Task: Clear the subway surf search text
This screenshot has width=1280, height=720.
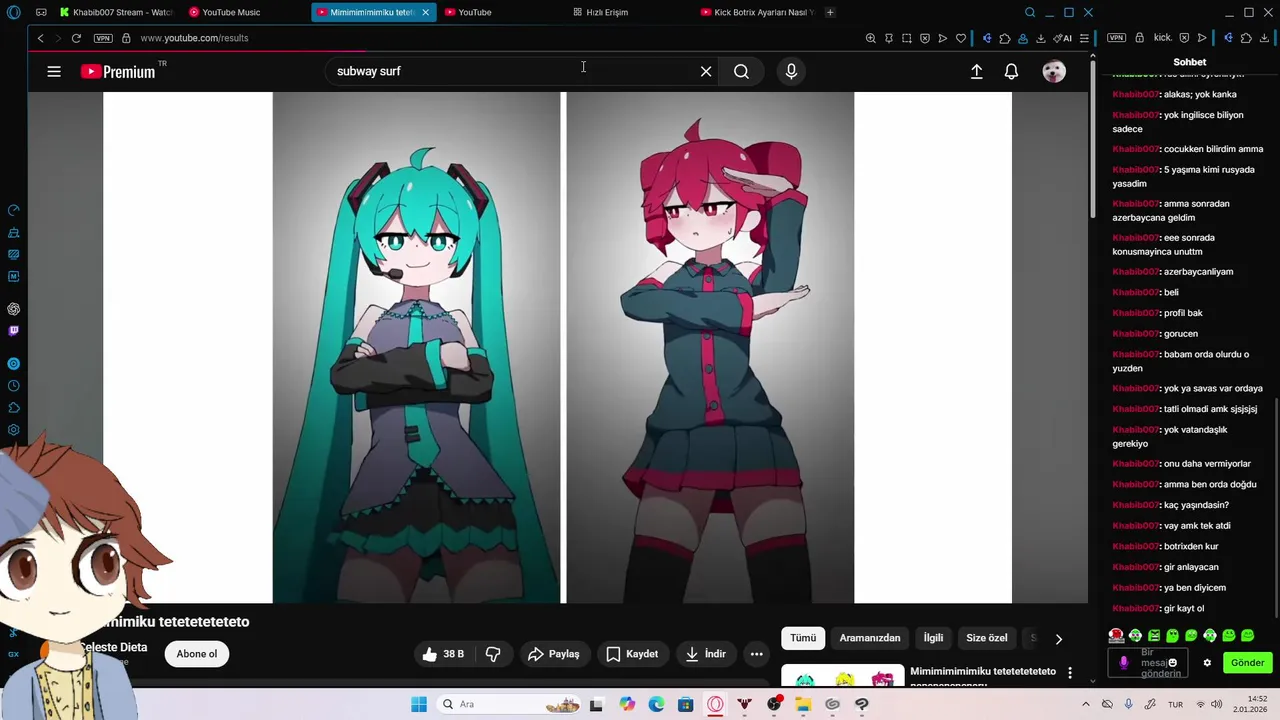Action: [x=706, y=71]
